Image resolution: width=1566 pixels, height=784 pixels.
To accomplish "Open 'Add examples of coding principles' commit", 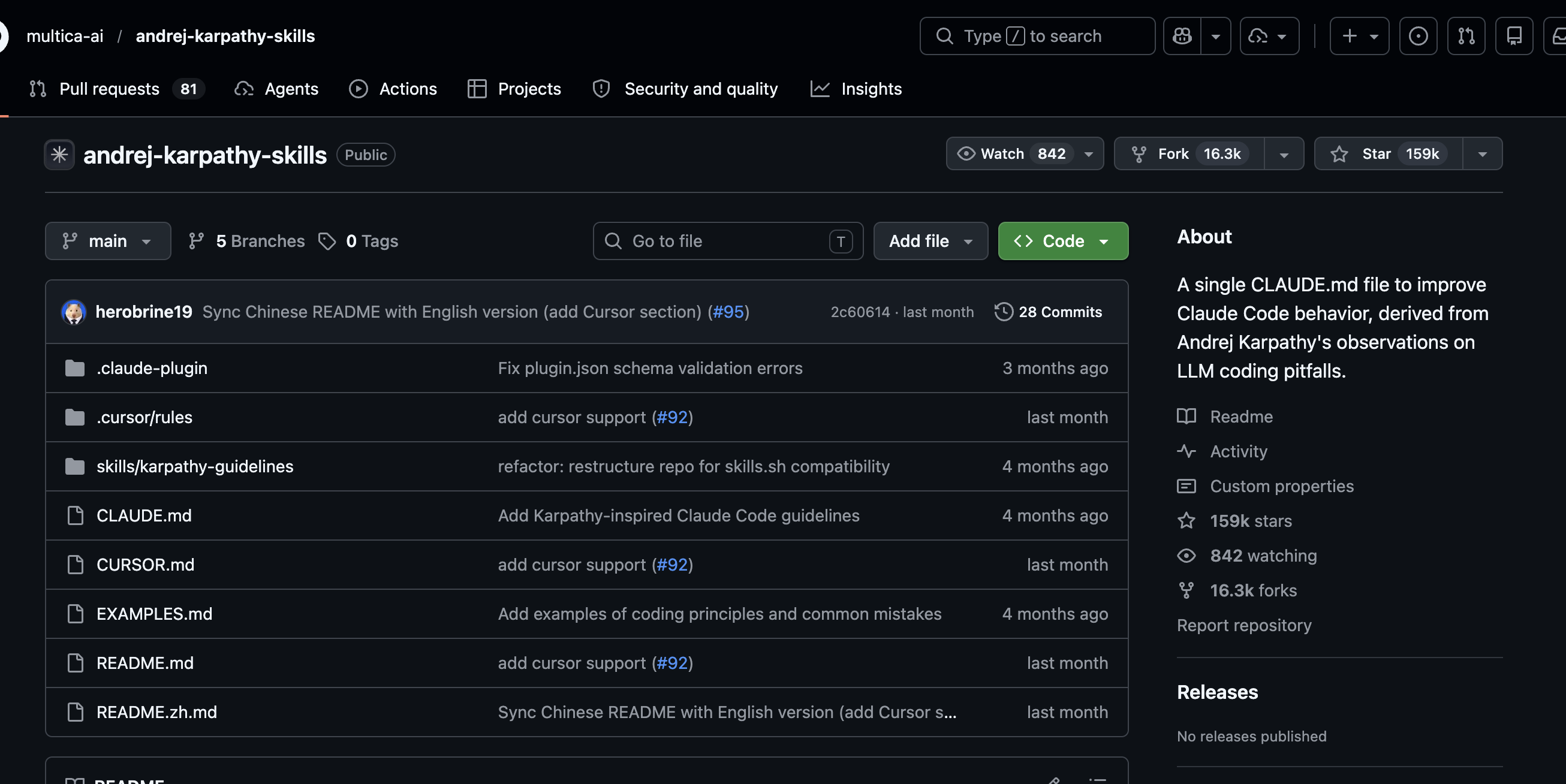I will click(x=720, y=614).
